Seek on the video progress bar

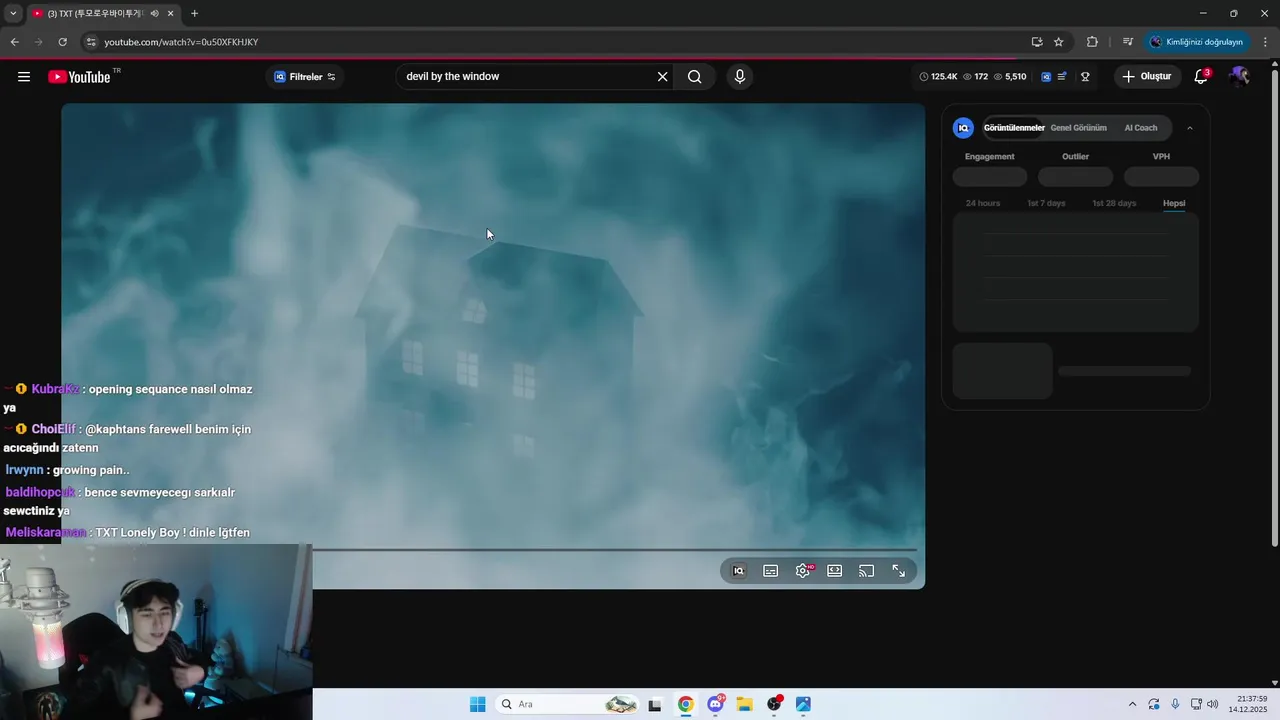pos(615,550)
